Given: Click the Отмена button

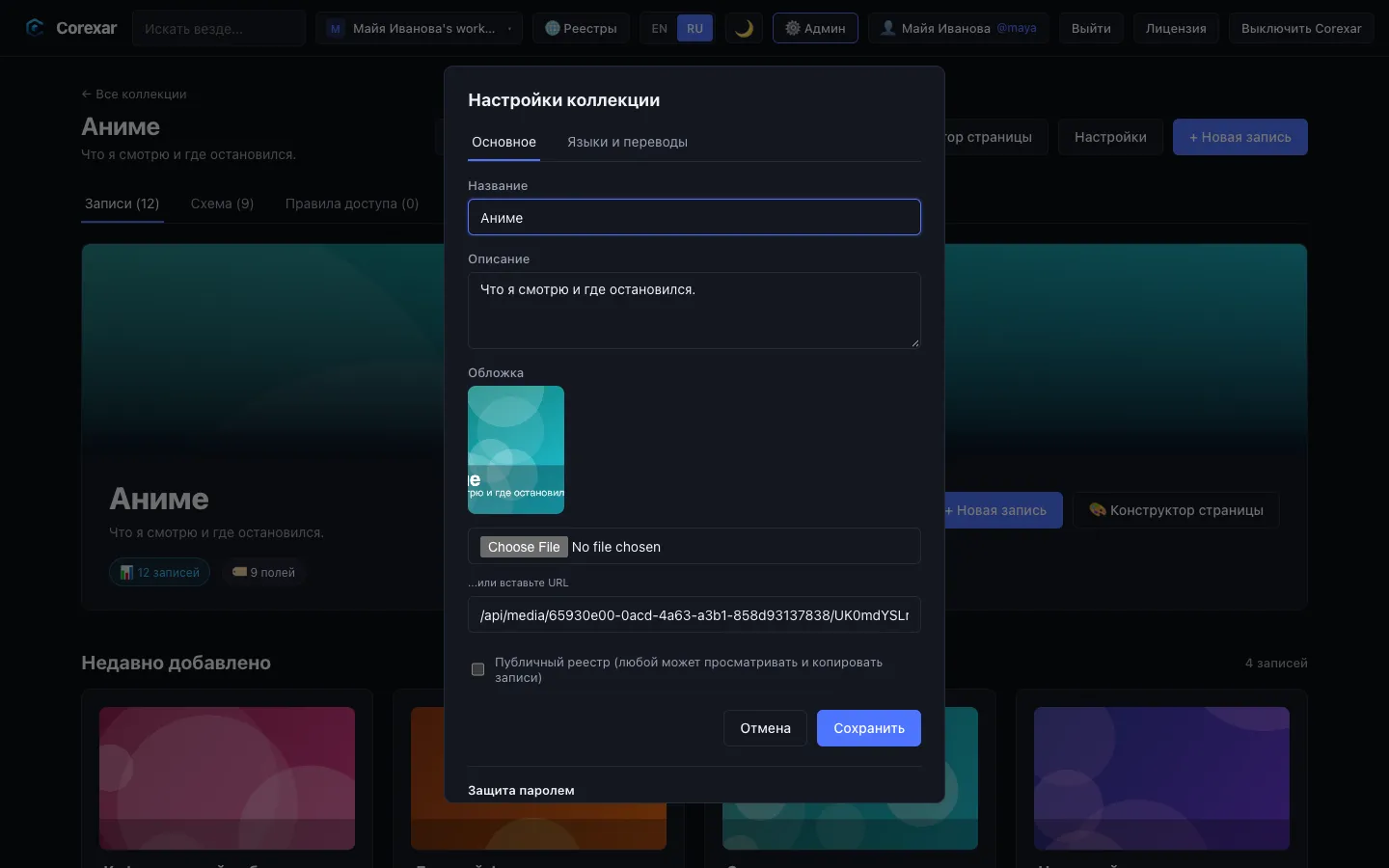Looking at the screenshot, I should click(x=765, y=728).
